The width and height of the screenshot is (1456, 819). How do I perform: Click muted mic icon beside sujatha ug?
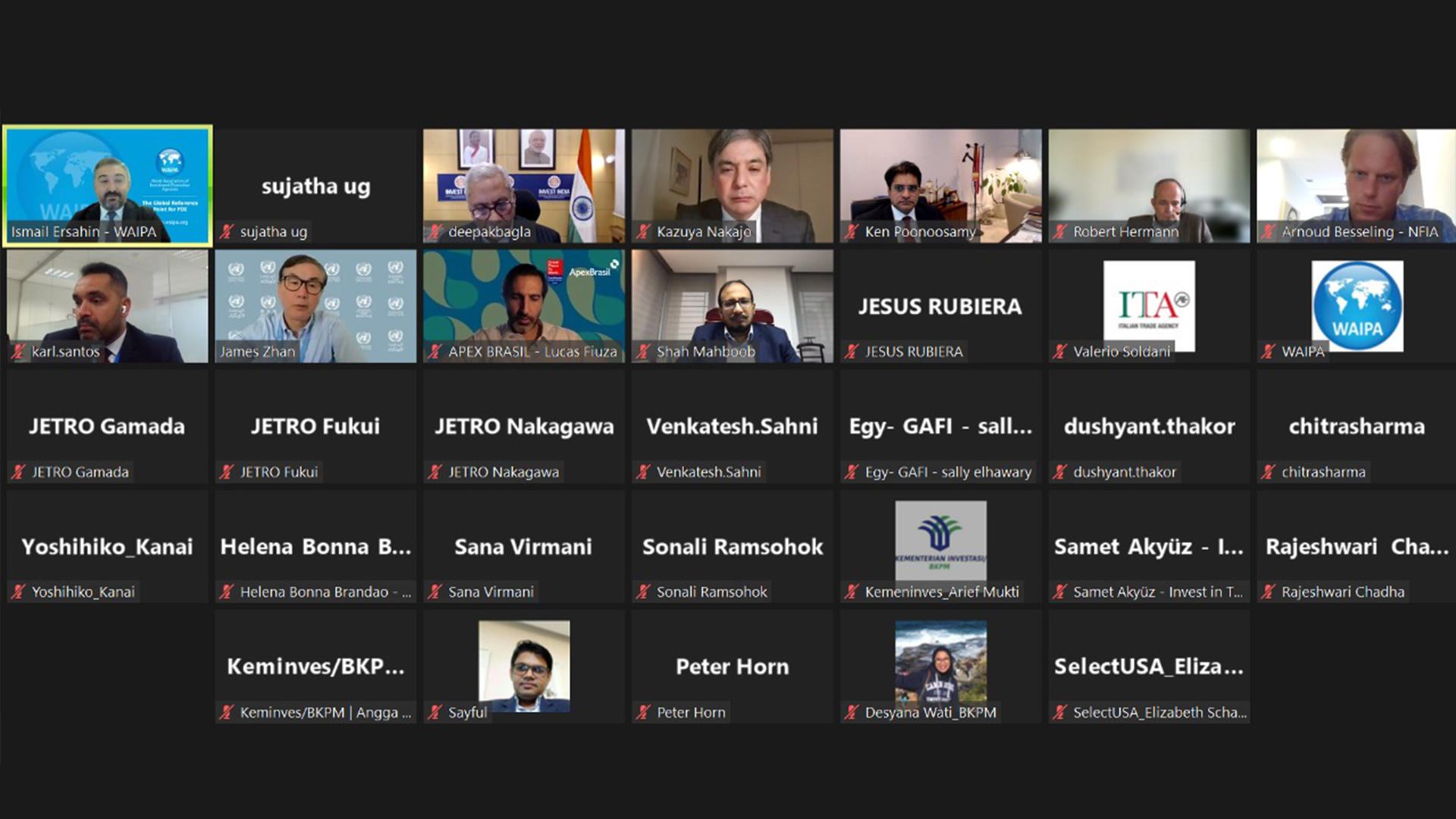227,232
